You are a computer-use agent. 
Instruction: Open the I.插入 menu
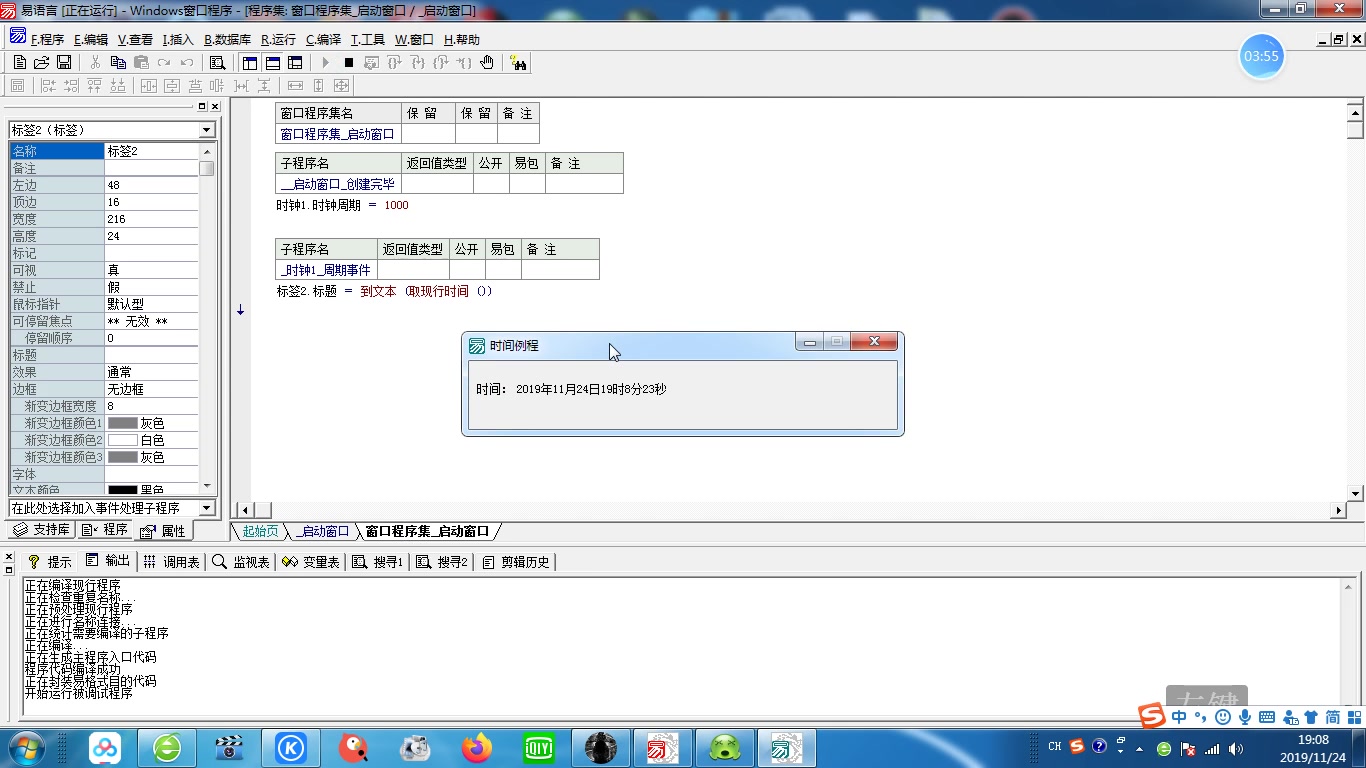pos(178,40)
